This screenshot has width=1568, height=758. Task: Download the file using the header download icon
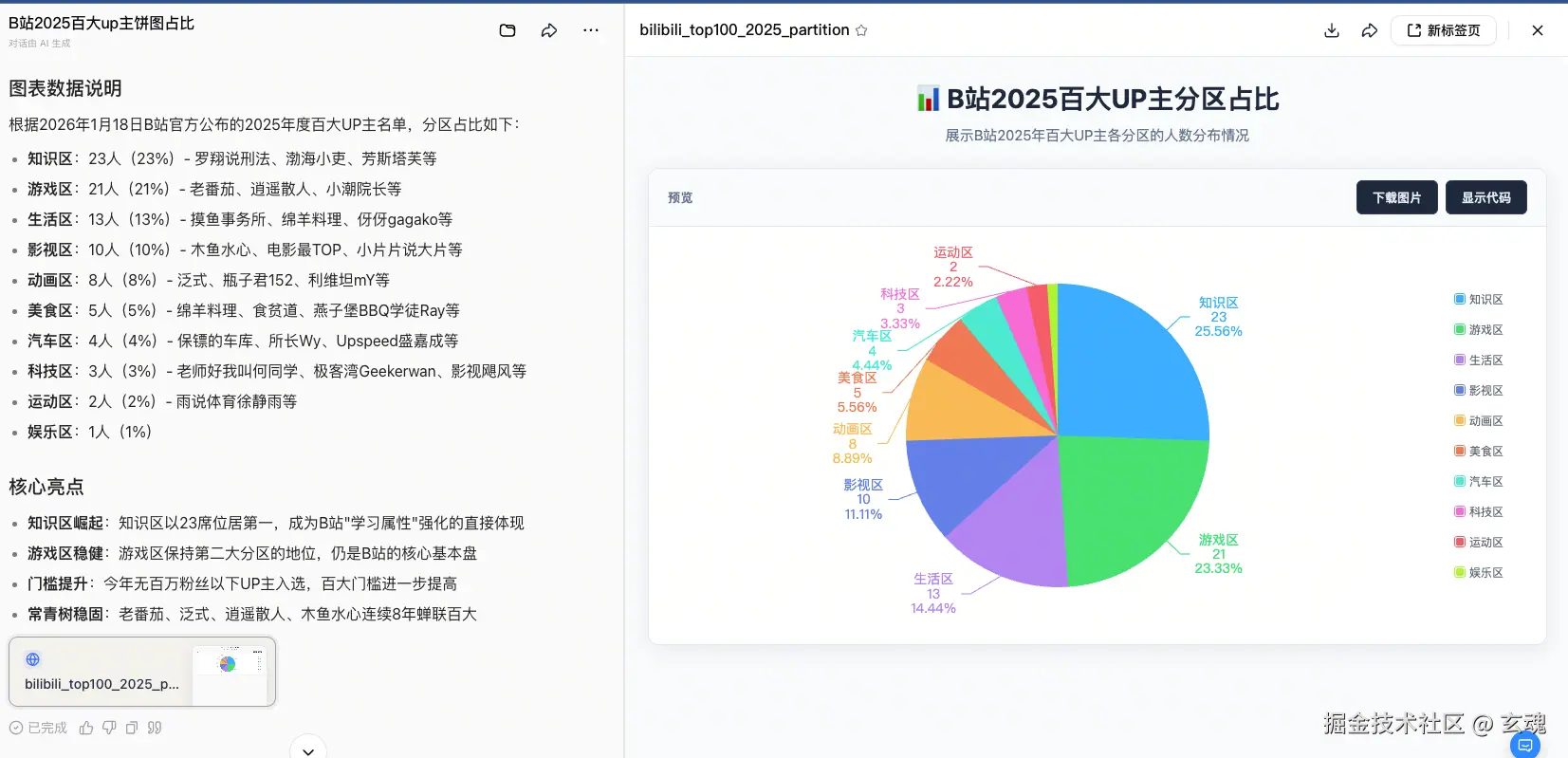tap(1332, 30)
